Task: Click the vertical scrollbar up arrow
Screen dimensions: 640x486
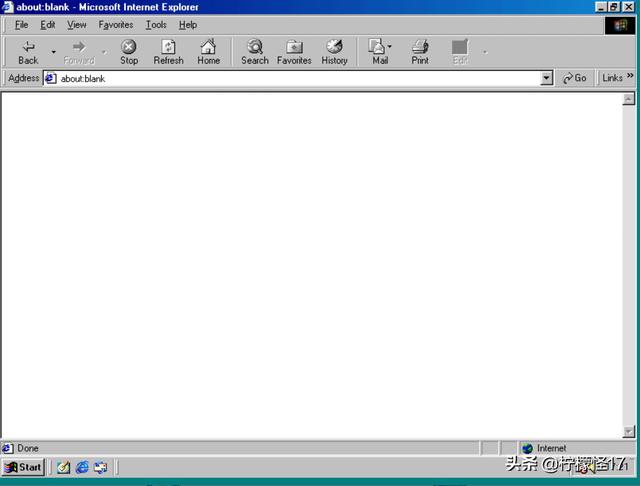Action: tap(629, 99)
